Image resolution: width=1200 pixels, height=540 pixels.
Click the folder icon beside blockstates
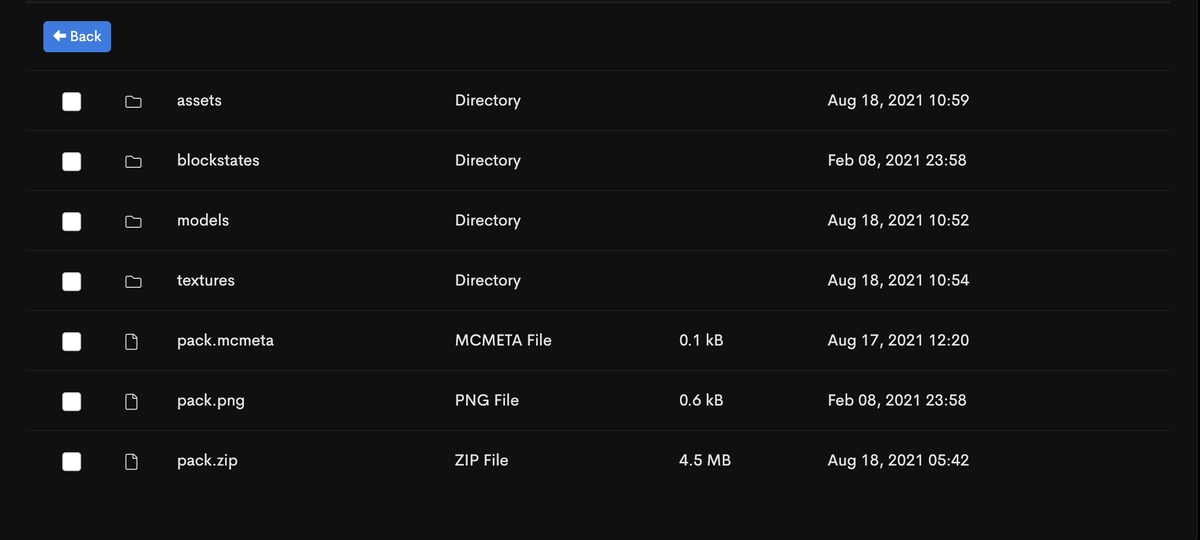[132, 161]
